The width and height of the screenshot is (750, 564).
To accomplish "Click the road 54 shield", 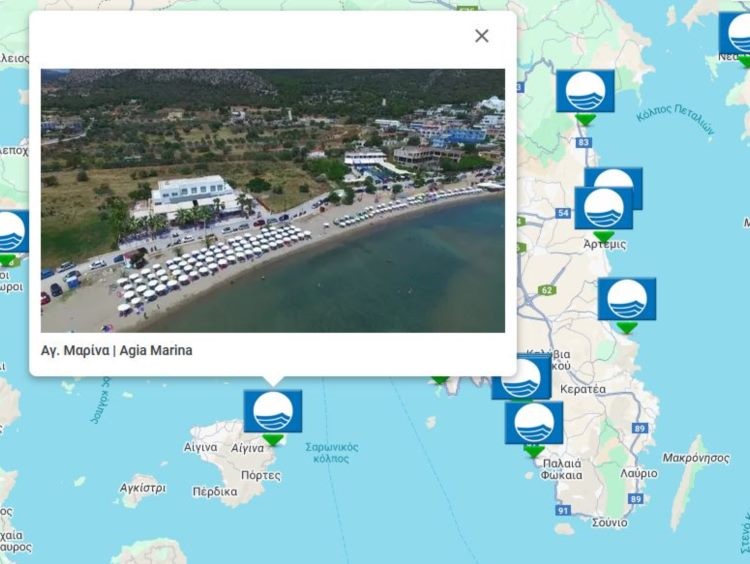I will tap(563, 213).
